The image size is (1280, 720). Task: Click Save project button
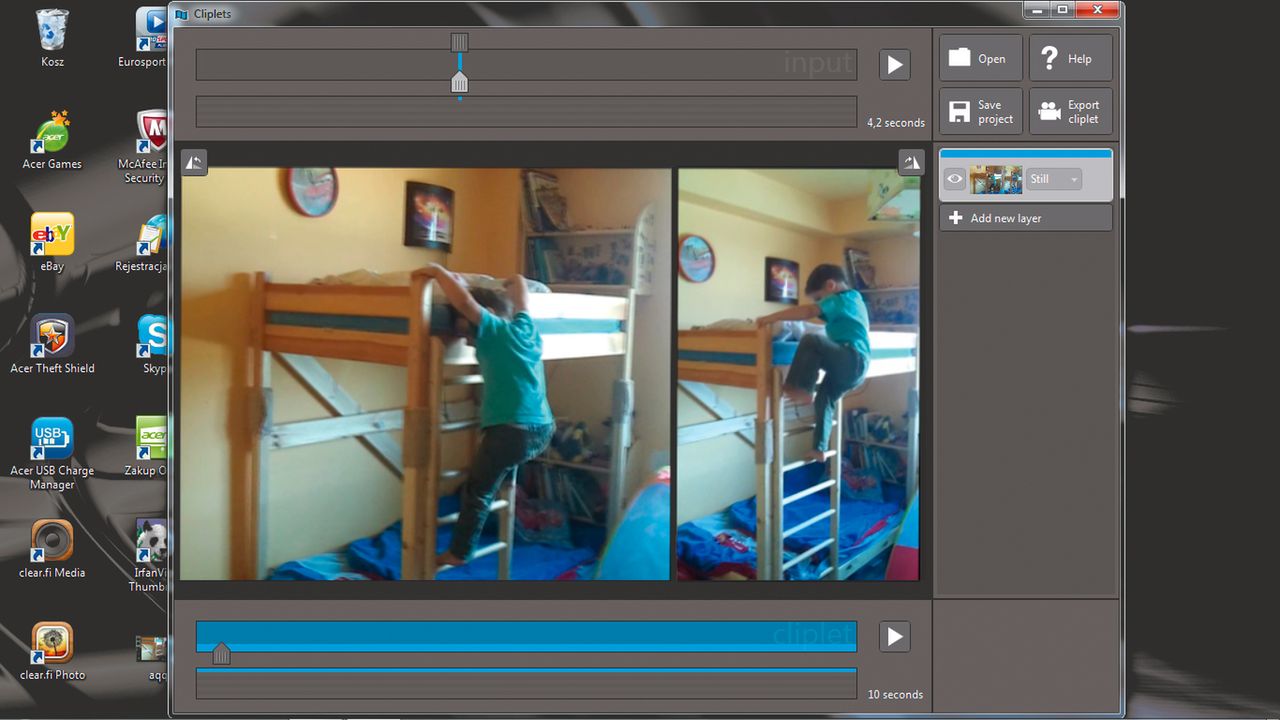click(980, 111)
